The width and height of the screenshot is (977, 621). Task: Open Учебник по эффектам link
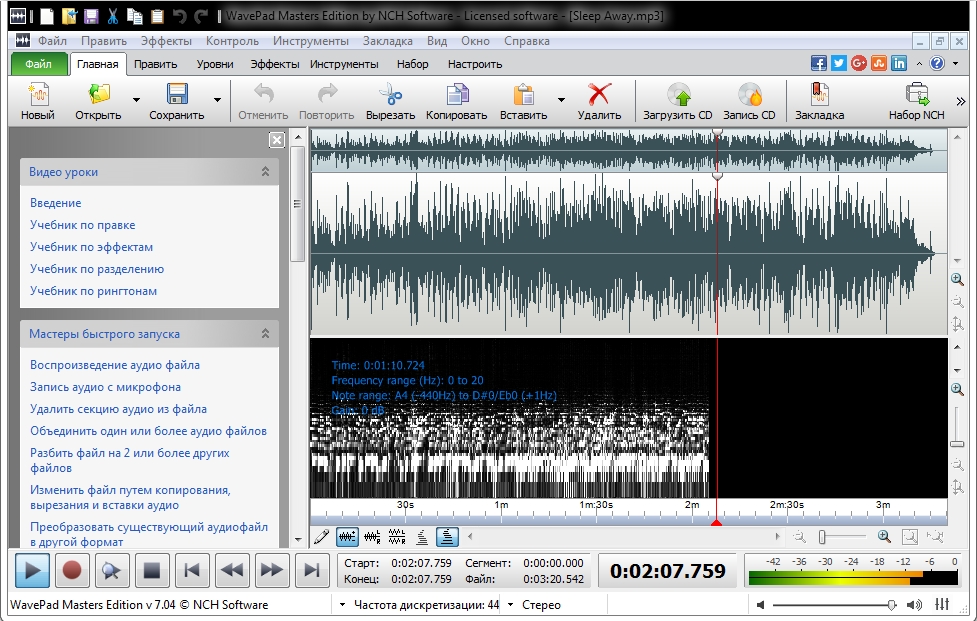pos(91,247)
